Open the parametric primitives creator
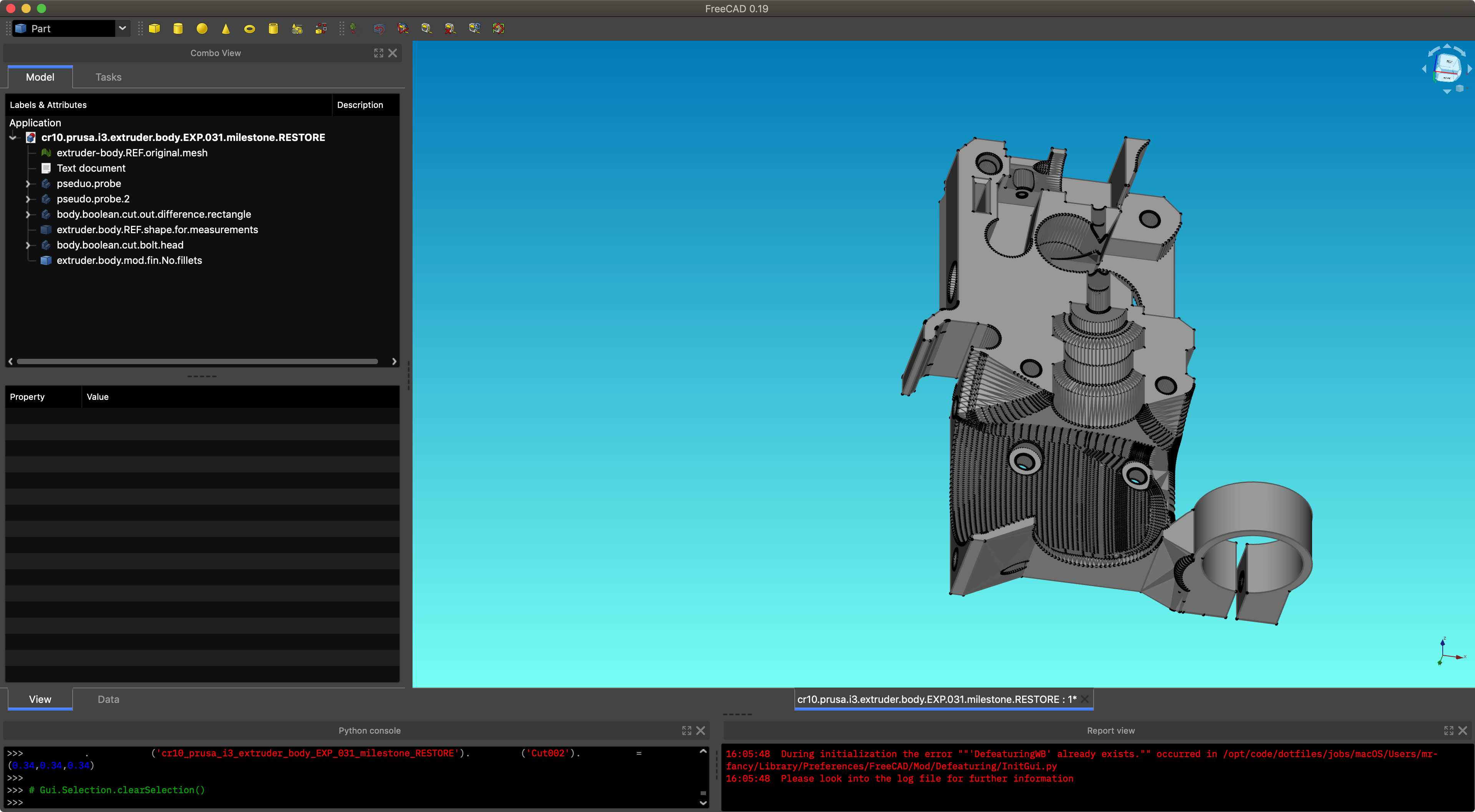This screenshot has height=812, width=1475. pos(297,29)
